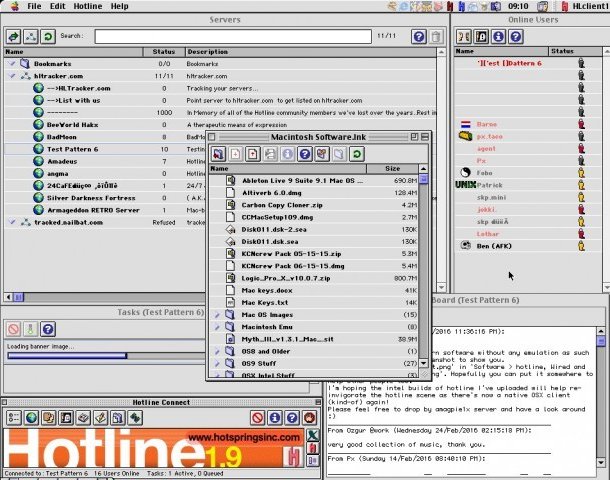Screen dimensions: 610x480
Task: Click the help icon in Tasks window
Action: coord(48,329)
